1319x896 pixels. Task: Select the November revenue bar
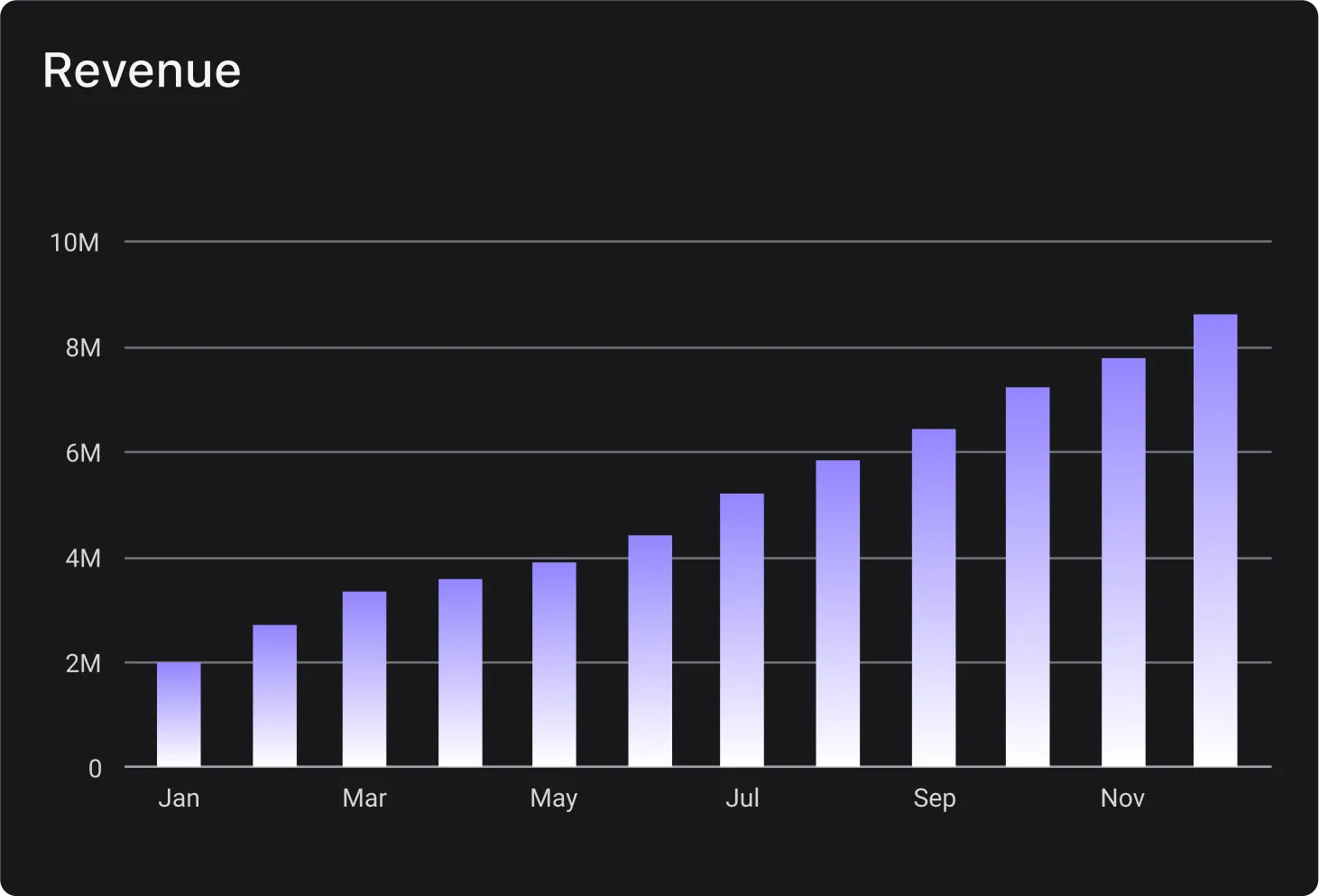[x=1123, y=563]
